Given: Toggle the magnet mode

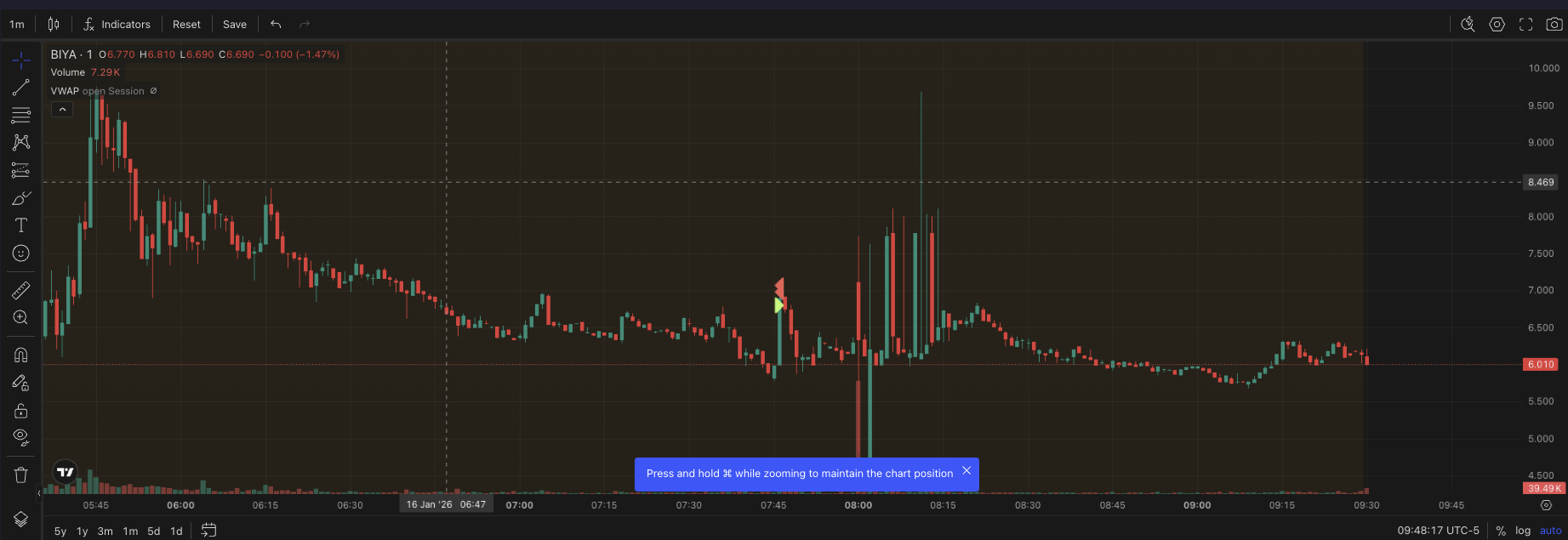Looking at the screenshot, I should [x=21, y=355].
